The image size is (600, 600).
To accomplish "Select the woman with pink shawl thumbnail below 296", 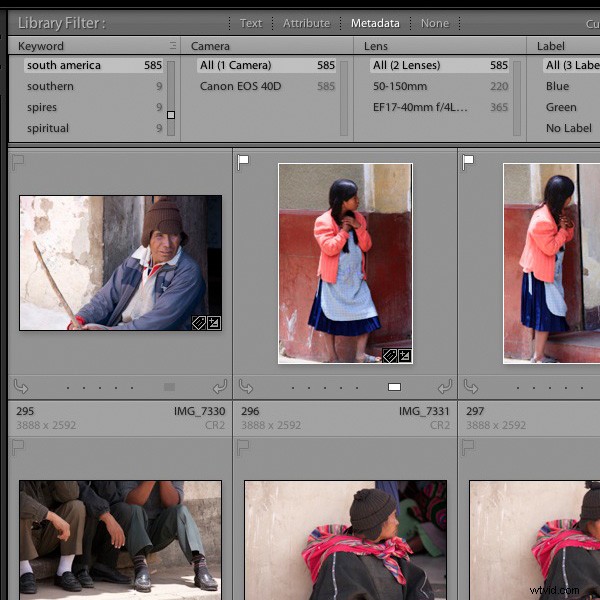I will 346,540.
